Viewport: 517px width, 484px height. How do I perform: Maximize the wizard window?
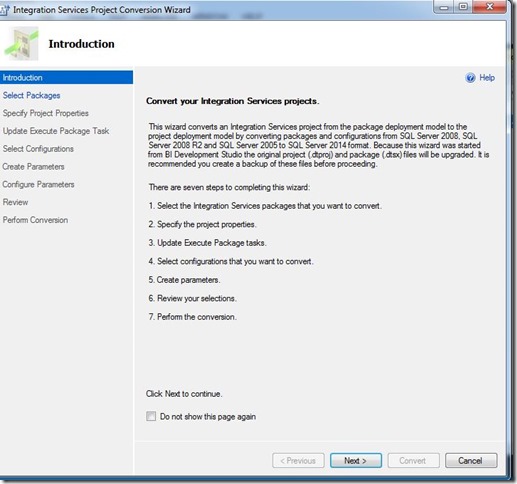pyautogui.click(x=463, y=7)
